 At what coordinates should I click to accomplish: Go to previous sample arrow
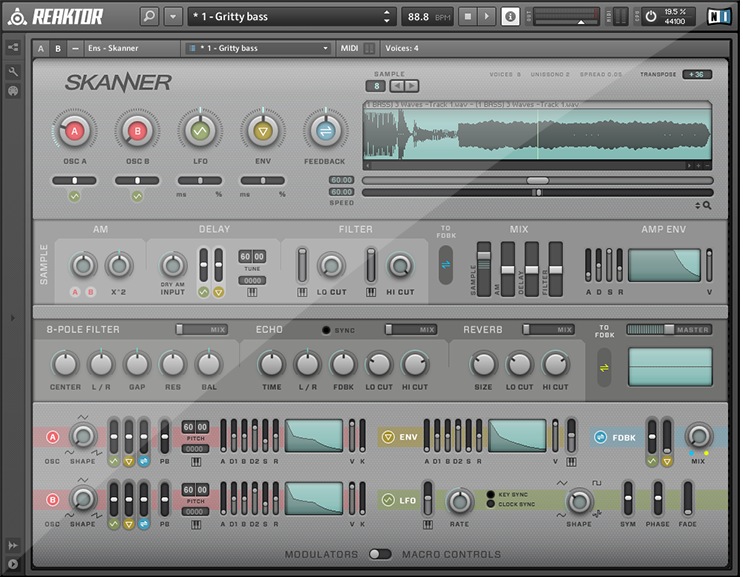coord(397,86)
